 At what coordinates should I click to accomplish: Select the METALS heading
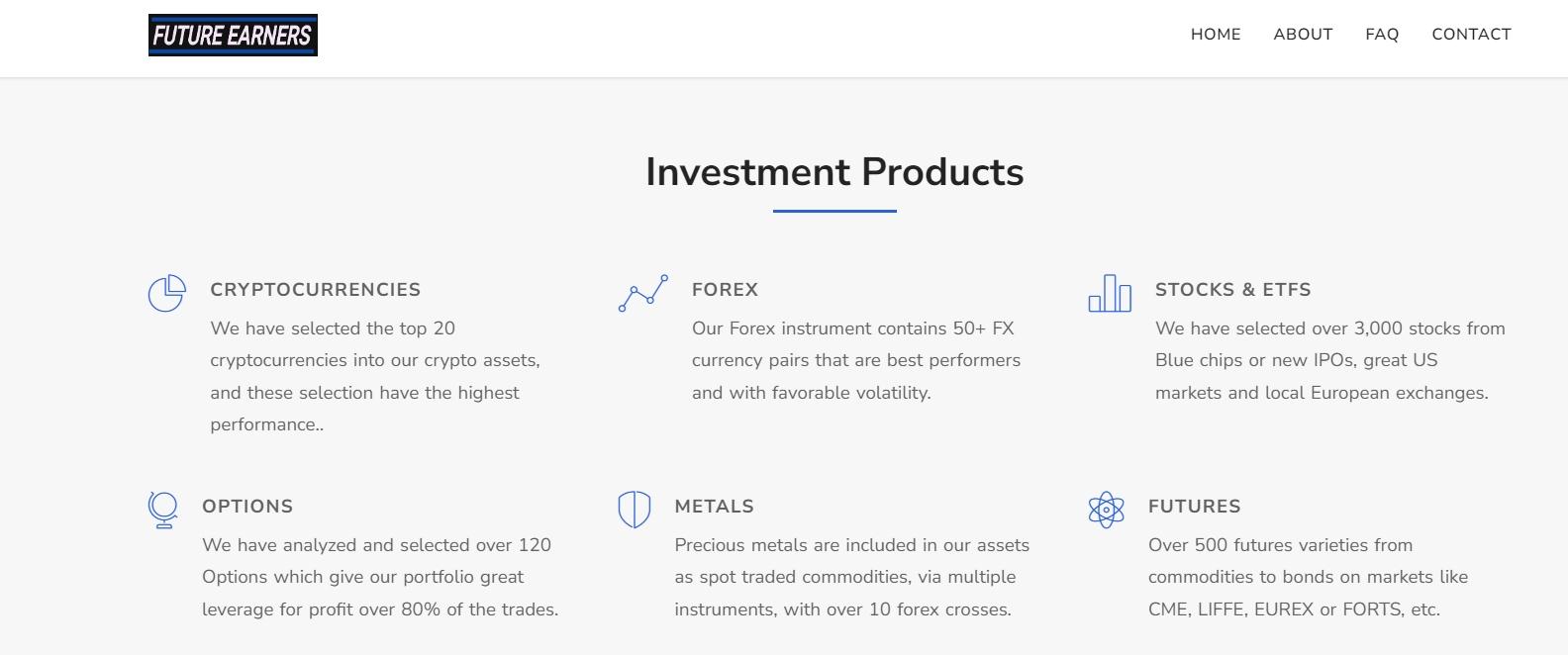(714, 507)
